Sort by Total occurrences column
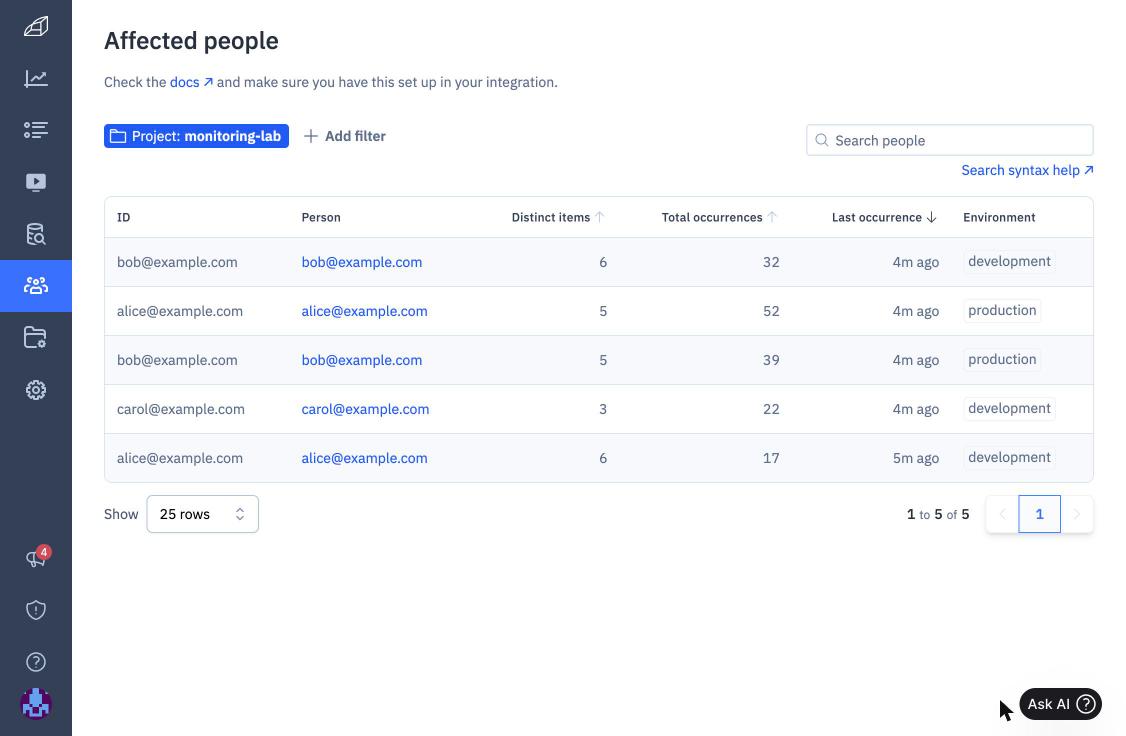Viewport: 1126px width, 736px height. point(720,217)
